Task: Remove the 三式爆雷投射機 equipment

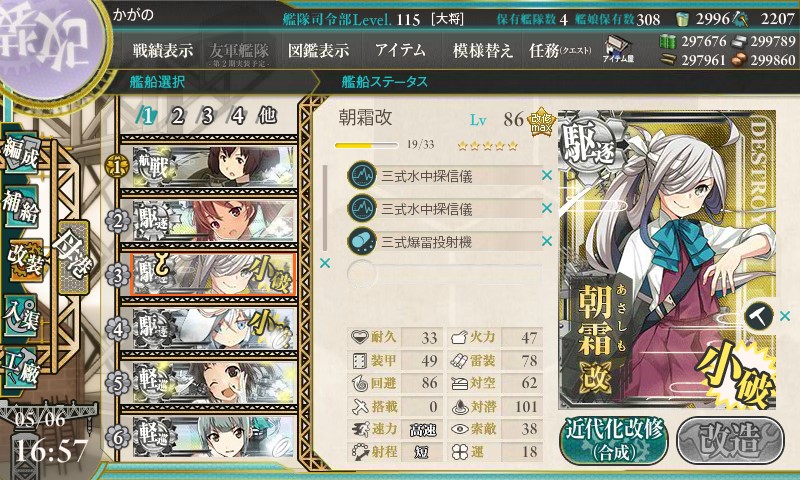Action: [x=547, y=241]
